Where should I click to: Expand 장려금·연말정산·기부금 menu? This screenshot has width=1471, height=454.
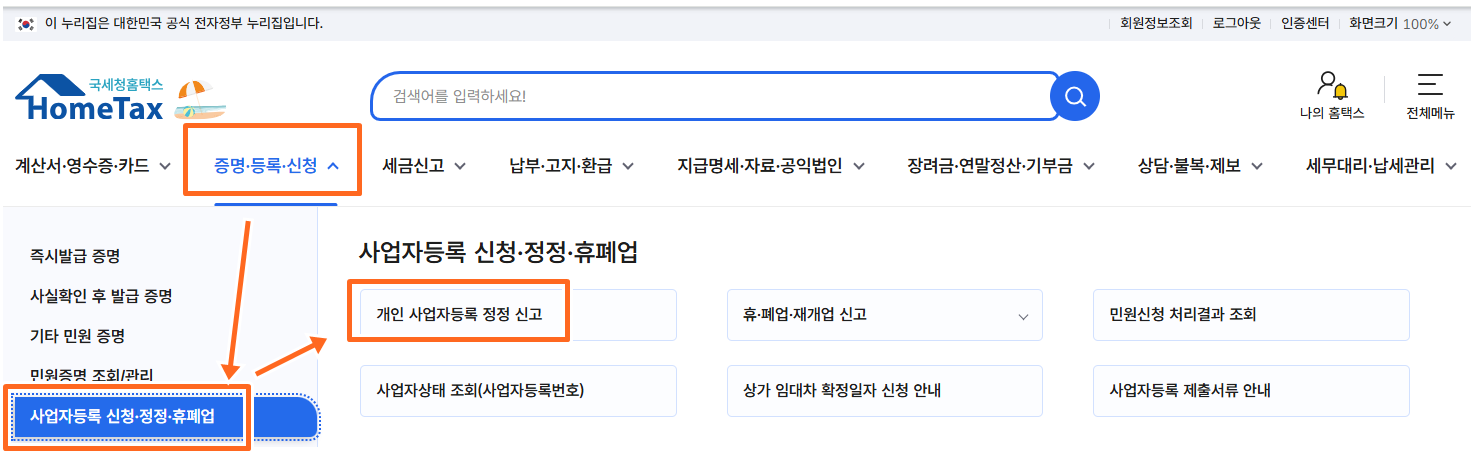(x=1001, y=166)
